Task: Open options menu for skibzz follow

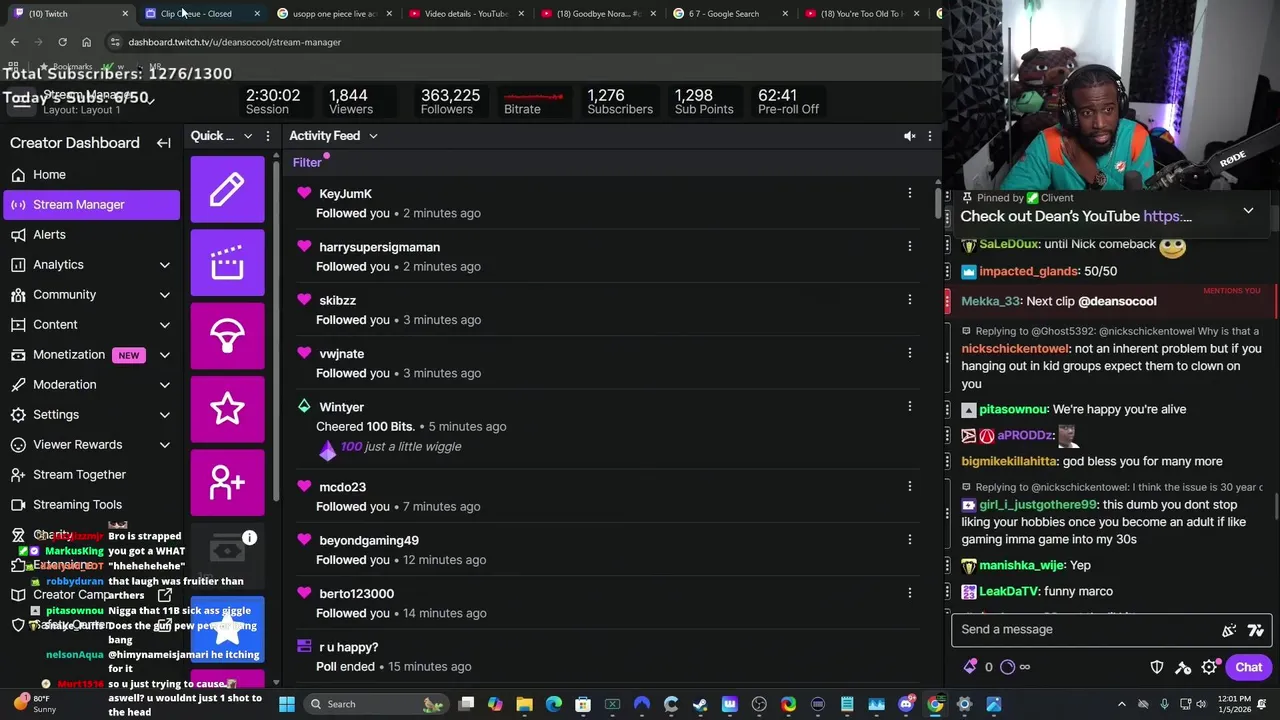Action: point(909,299)
